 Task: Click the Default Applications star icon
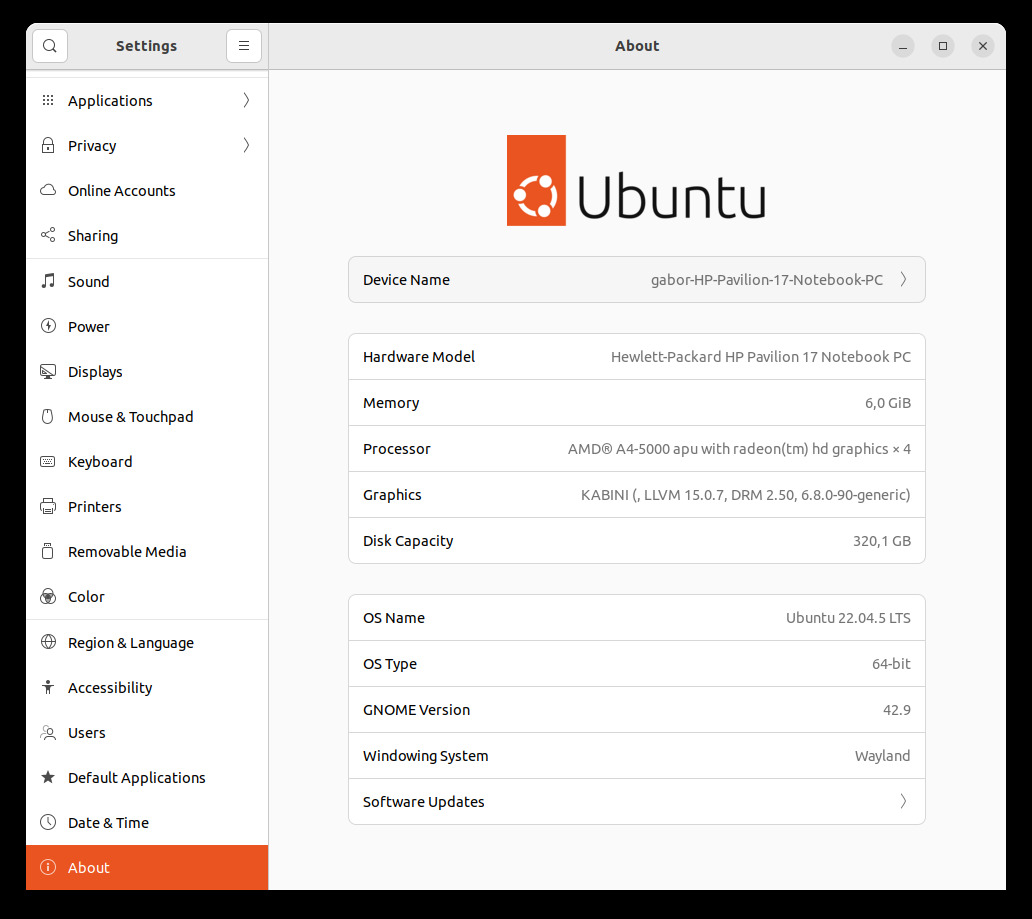click(48, 777)
